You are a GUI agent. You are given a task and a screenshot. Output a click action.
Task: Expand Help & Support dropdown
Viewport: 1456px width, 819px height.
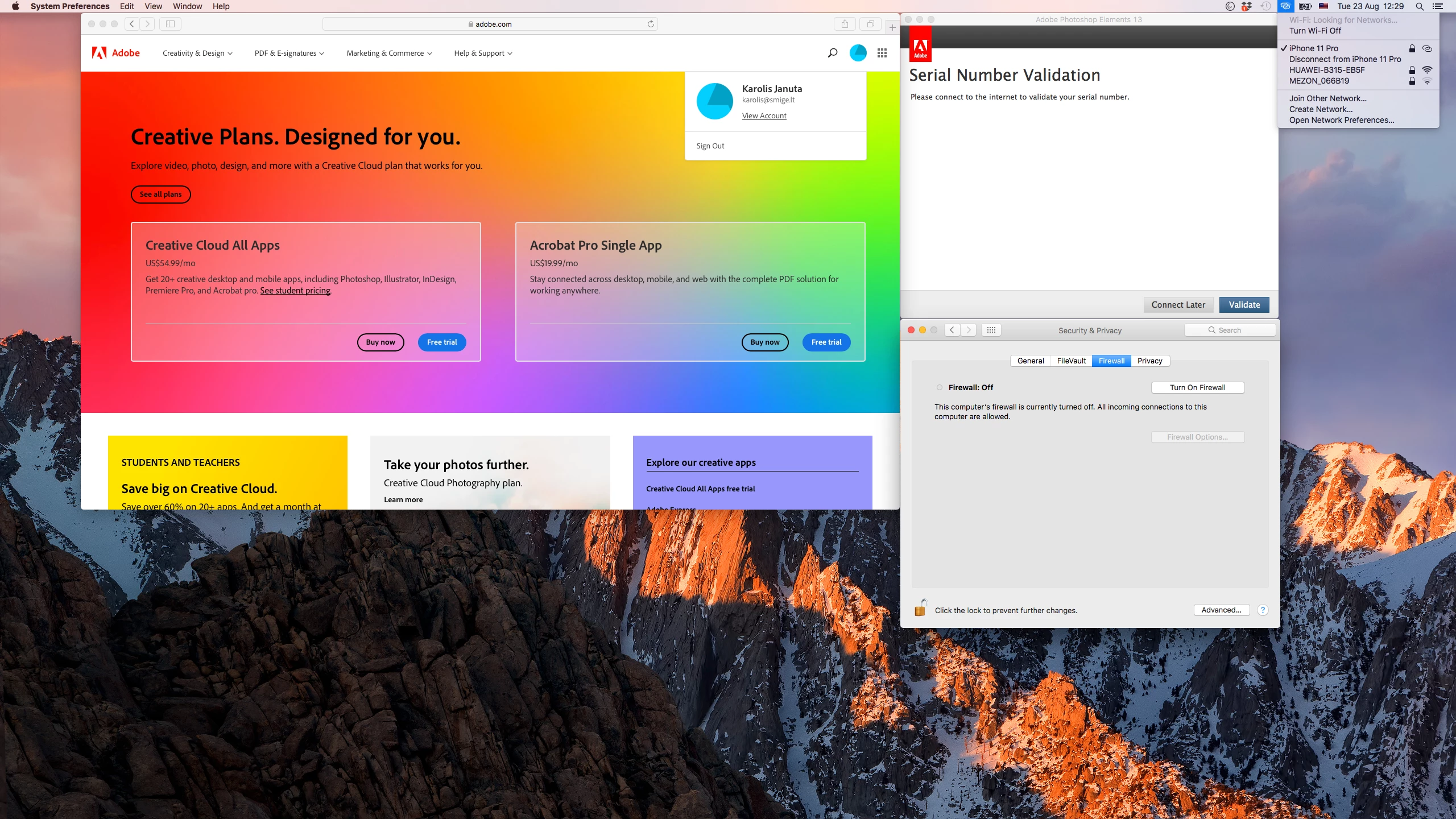(x=483, y=53)
